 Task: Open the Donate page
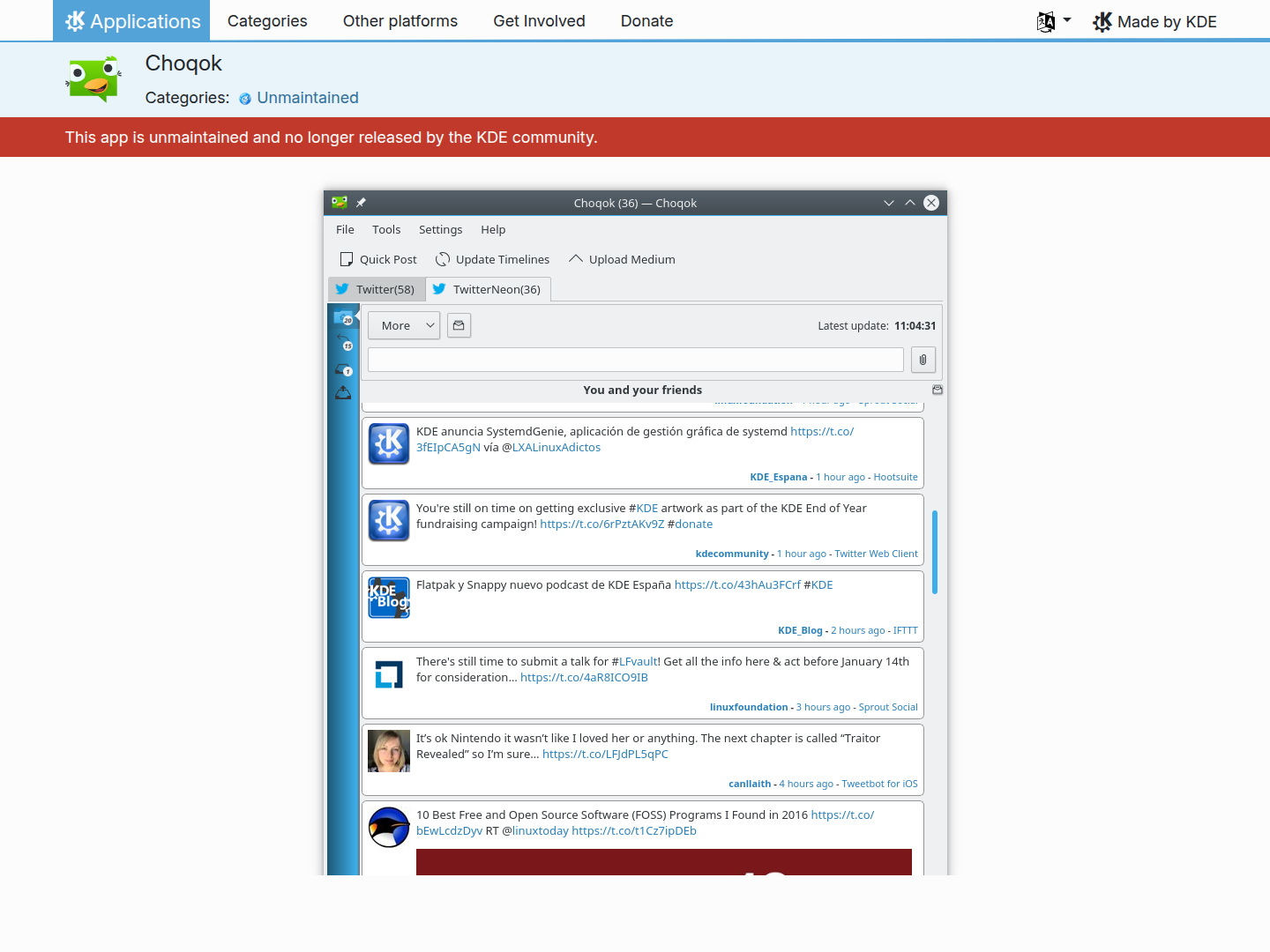coord(646,20)
